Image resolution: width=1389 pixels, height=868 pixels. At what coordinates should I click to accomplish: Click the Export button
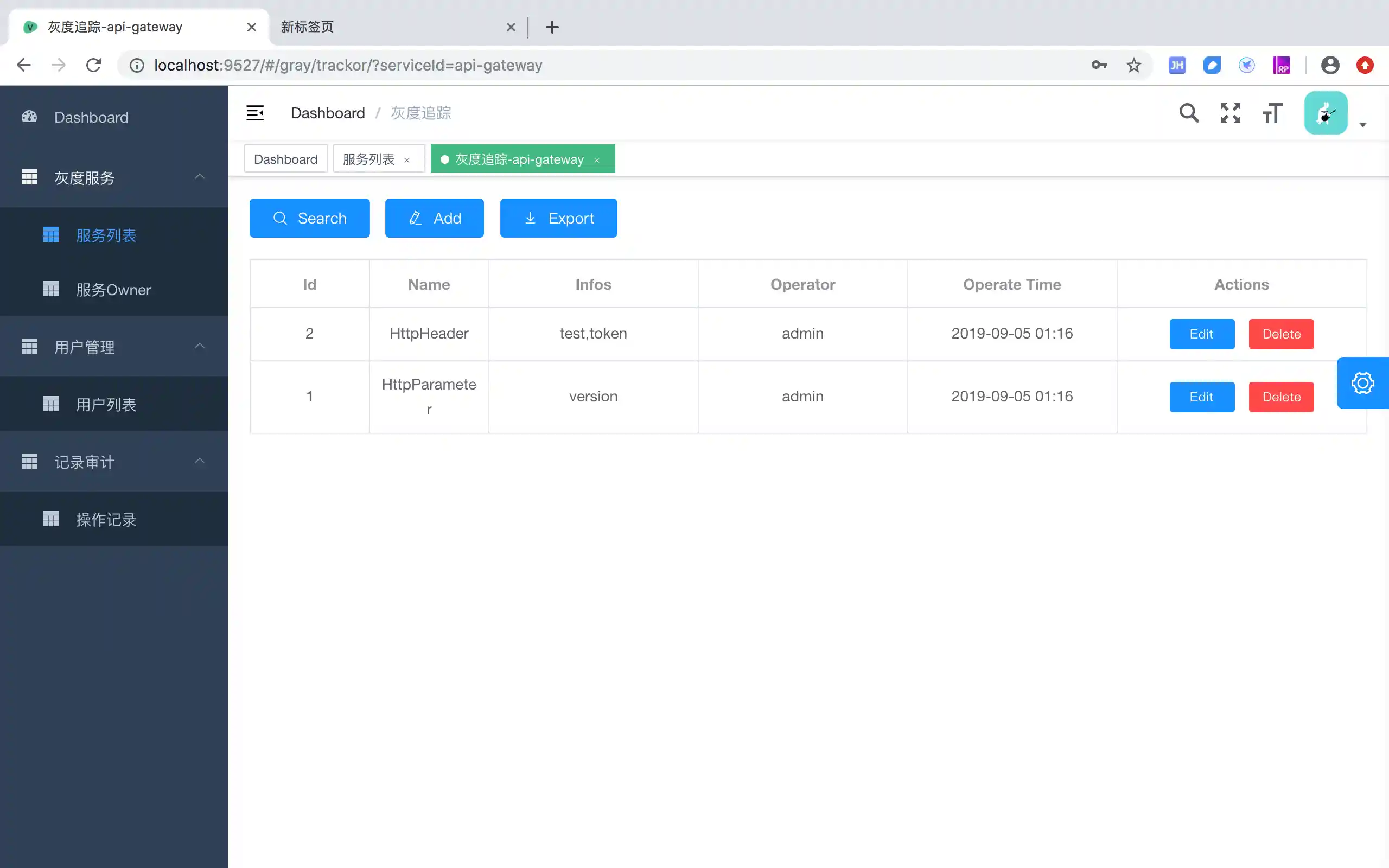tap(558, 218)
